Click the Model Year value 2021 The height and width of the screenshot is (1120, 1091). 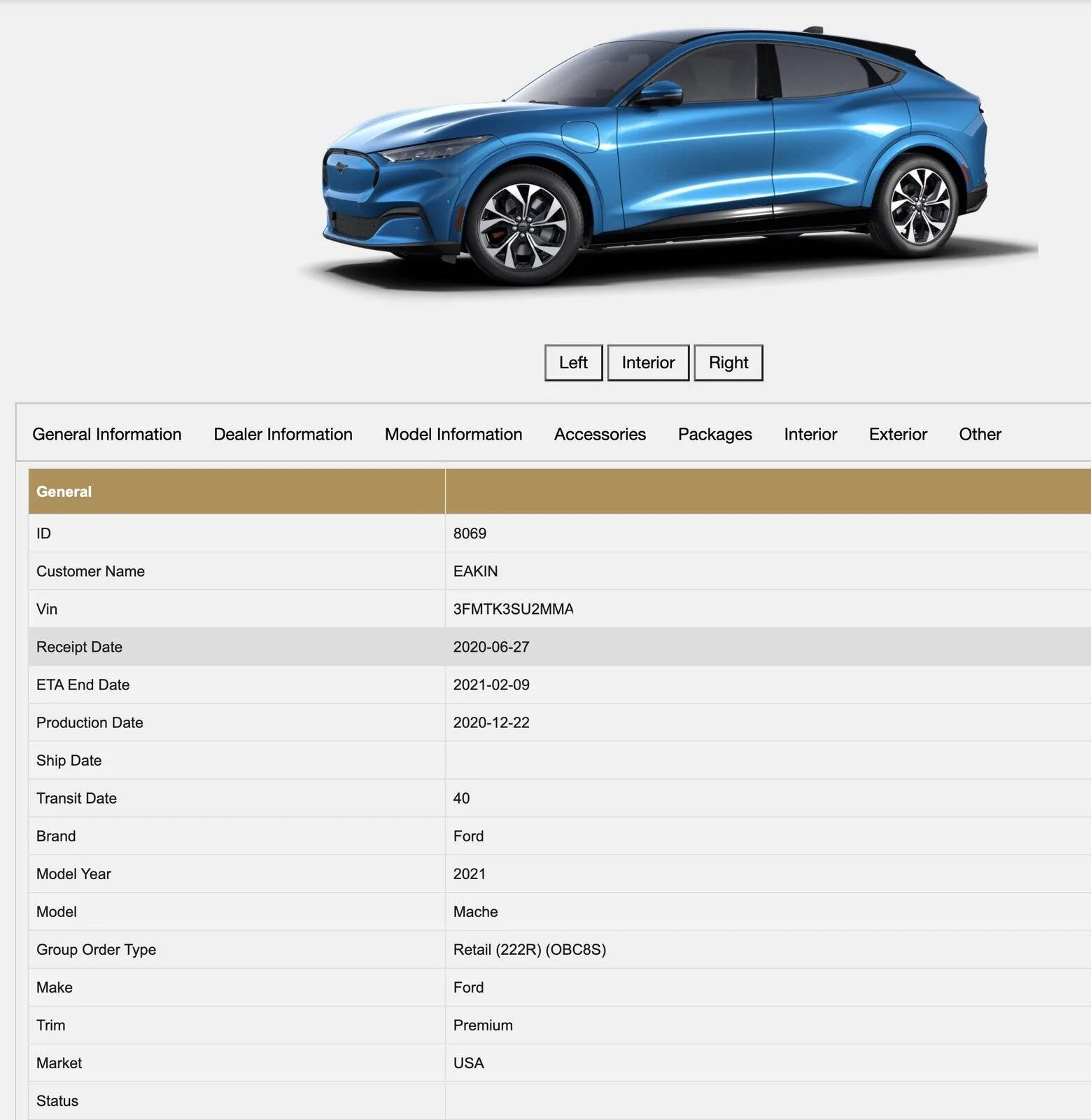pos(469,874)
